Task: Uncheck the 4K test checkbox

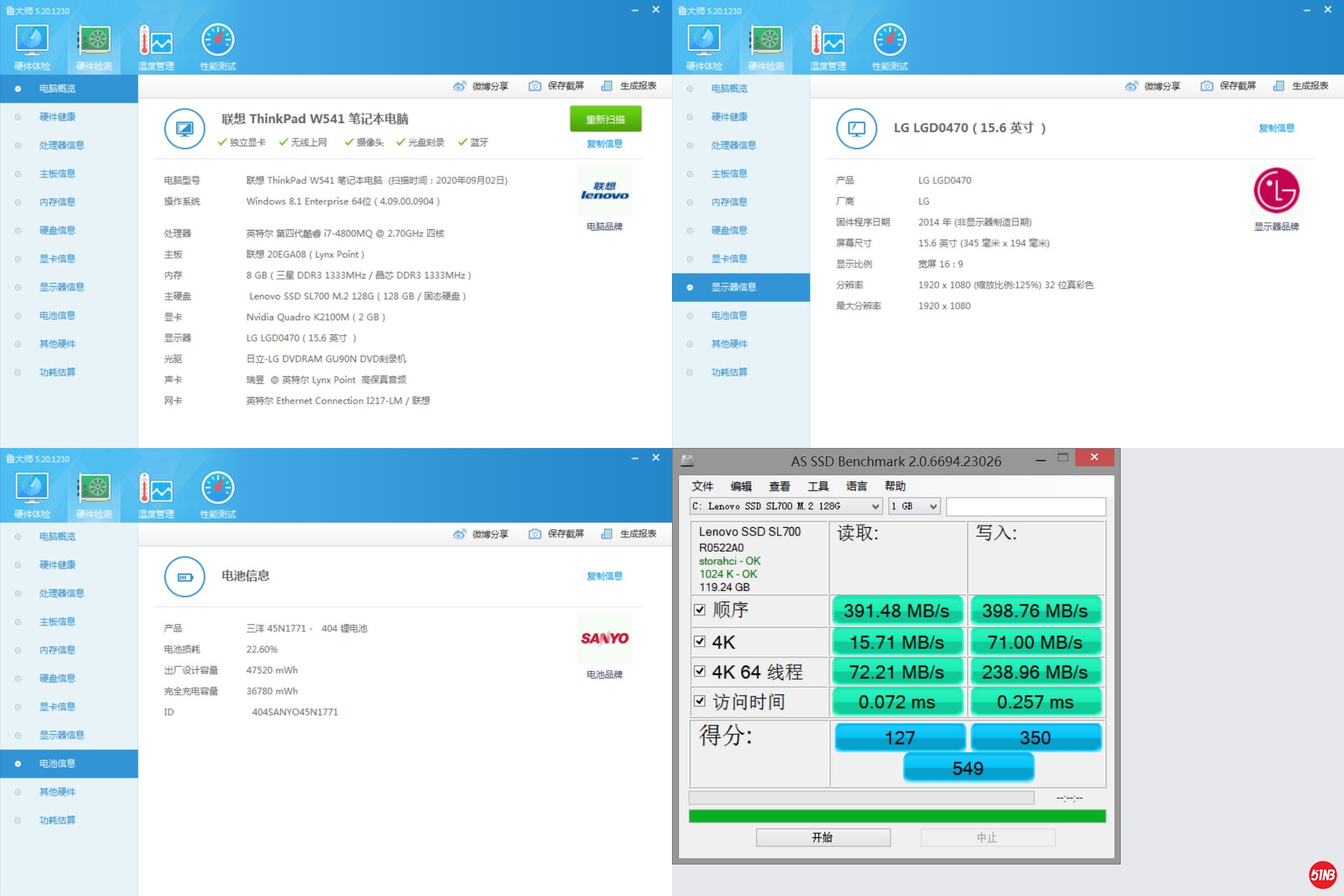Action: tap(699, 641)
